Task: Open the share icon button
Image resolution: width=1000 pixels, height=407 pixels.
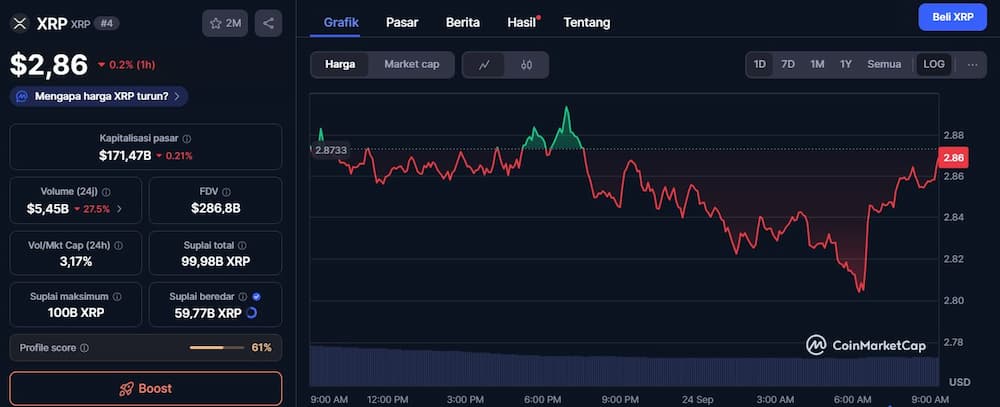Action: (x=268, y=24)
